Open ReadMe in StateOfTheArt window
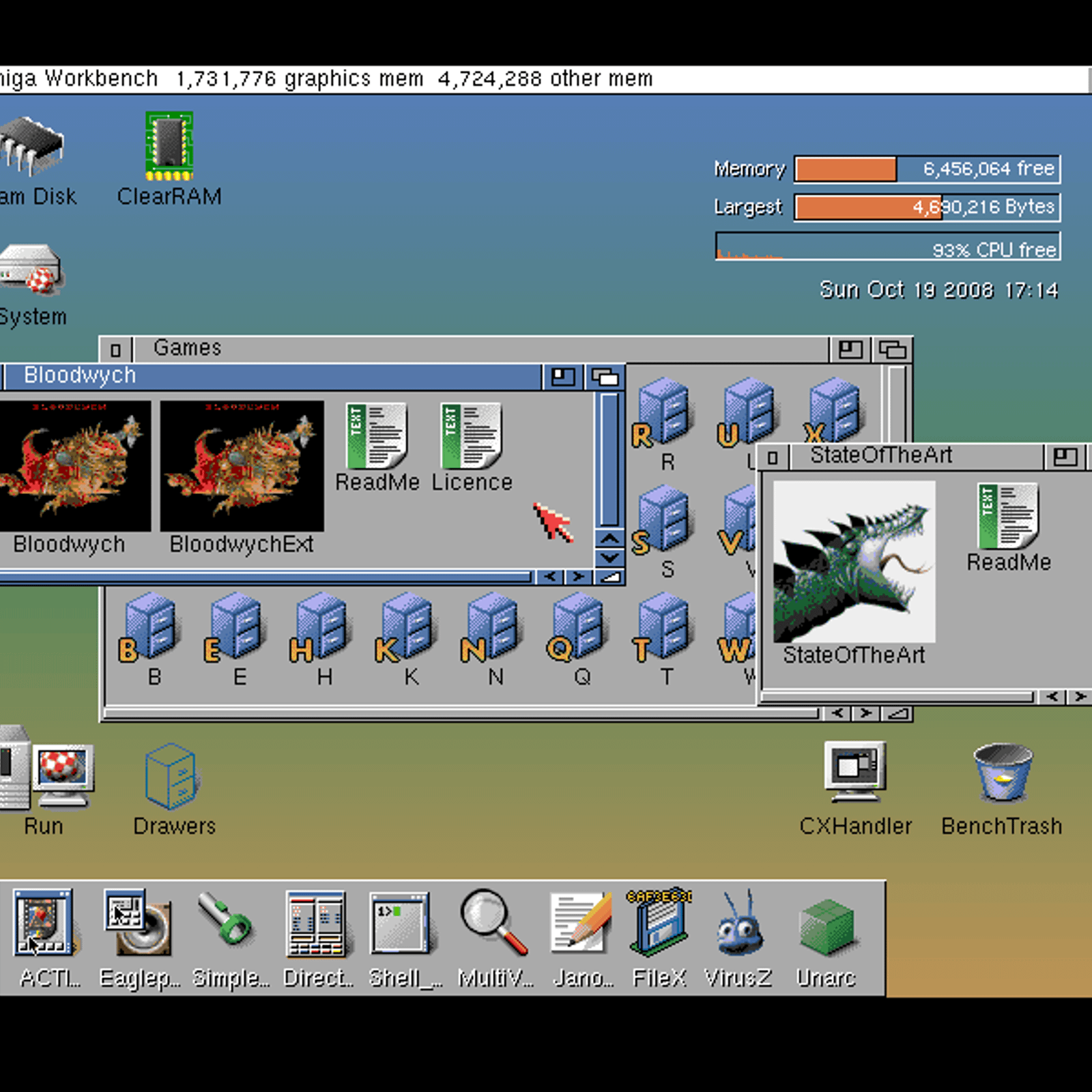1092x1092 pixels. pos(1008,516)
